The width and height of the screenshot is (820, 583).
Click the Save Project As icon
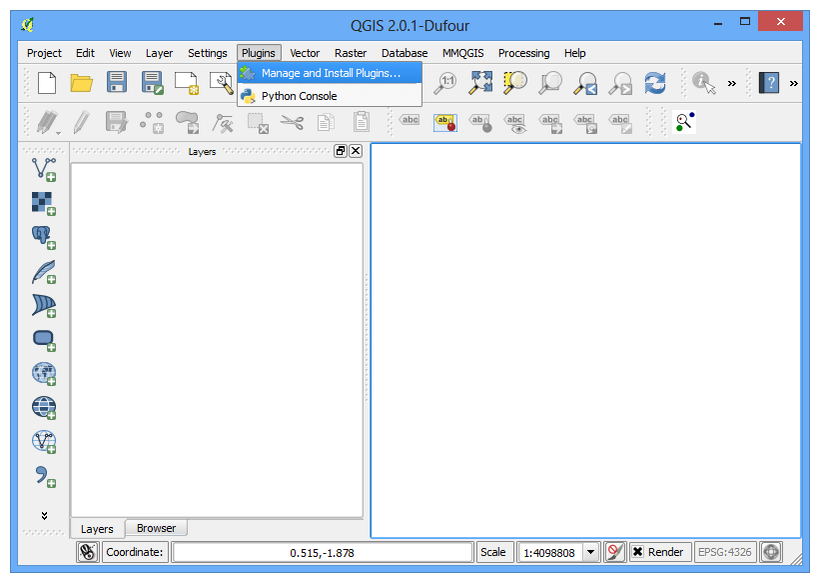[x=152, y=83]
